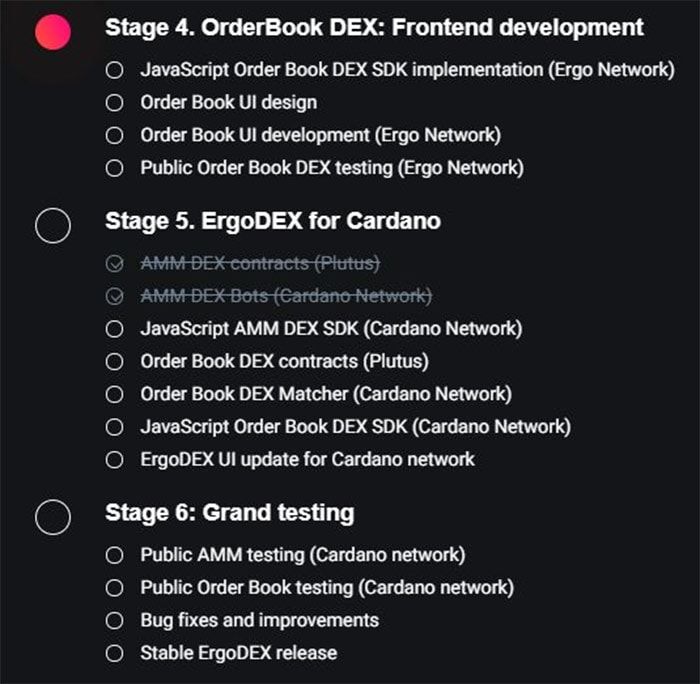Check the Public AMM testing circle
This screenshot has width=700, height=684.
click(x=114, y=555)
